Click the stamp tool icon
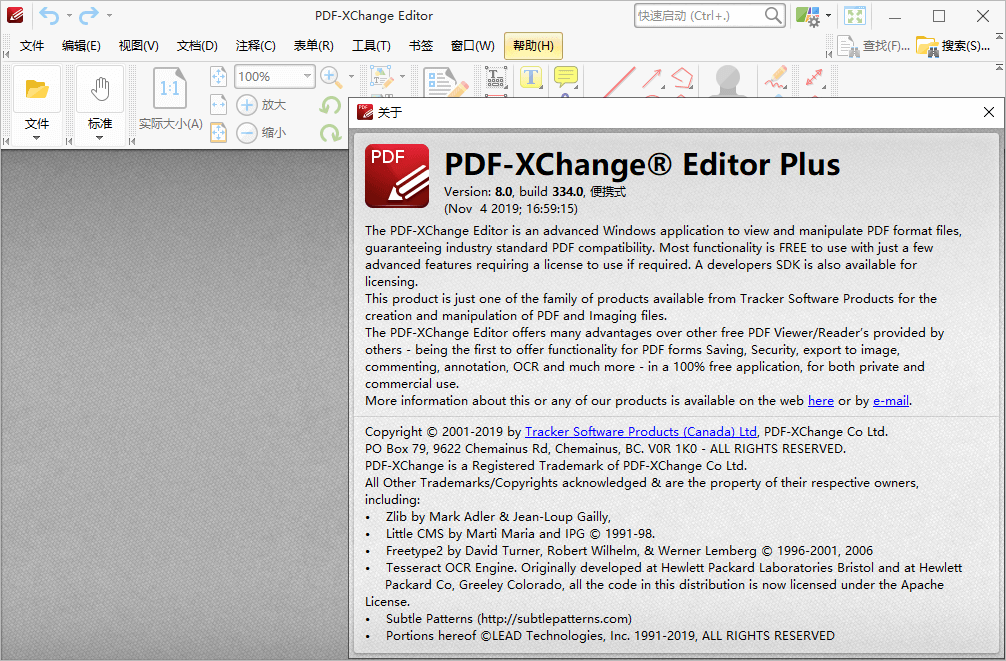 pyautogui.click(x=726, y=80)
